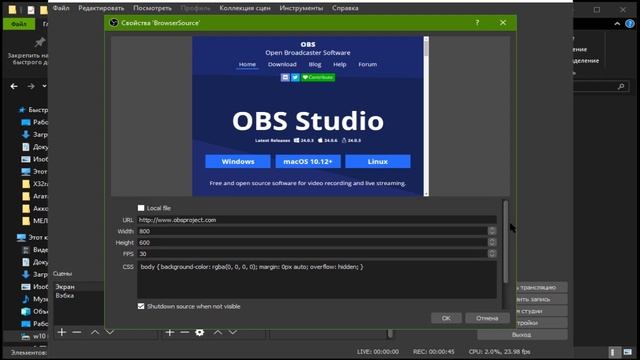Click the Discord chat icon in the OBS page preview
The image size is (640, 360).
[285, 77]
